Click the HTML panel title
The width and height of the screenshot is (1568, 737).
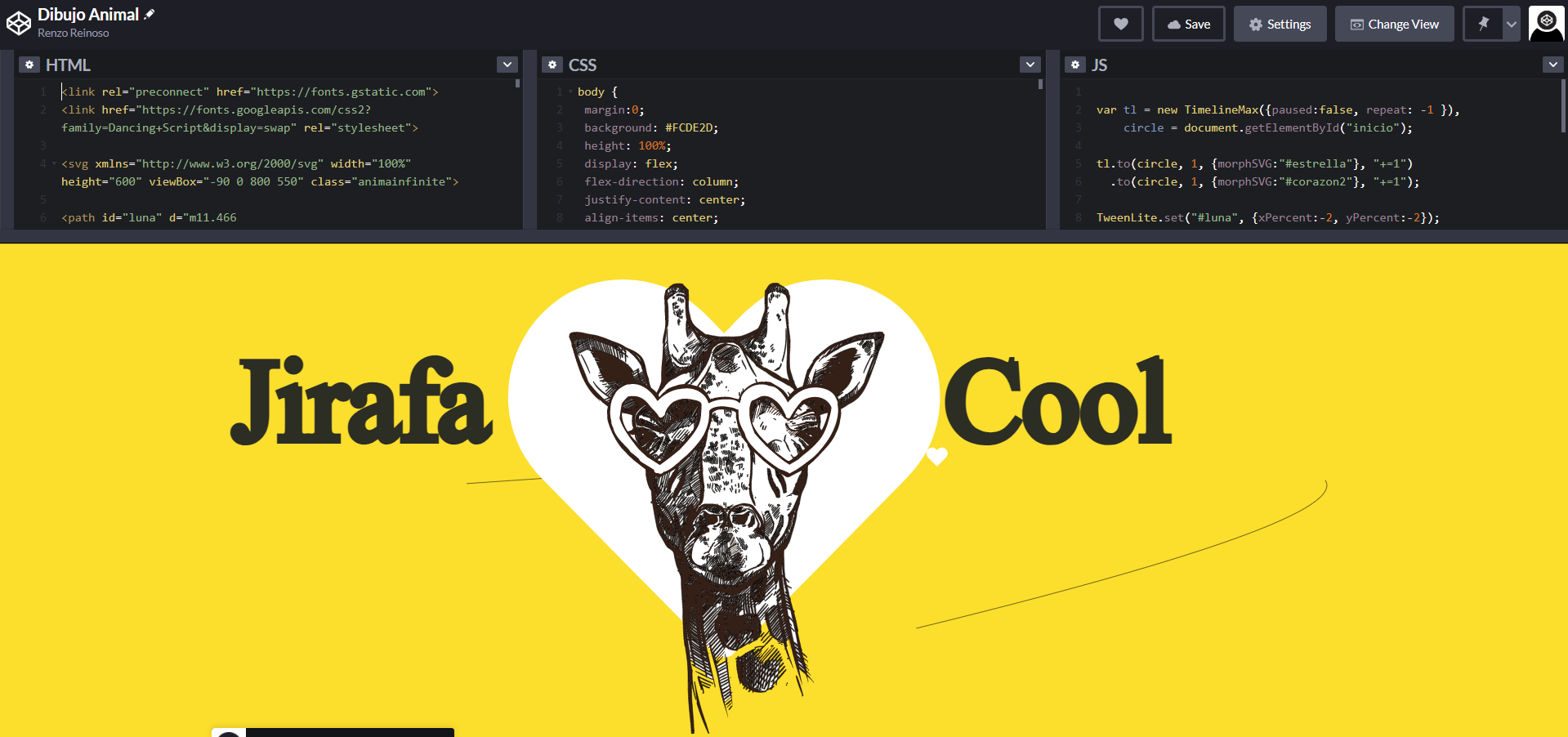68,65
